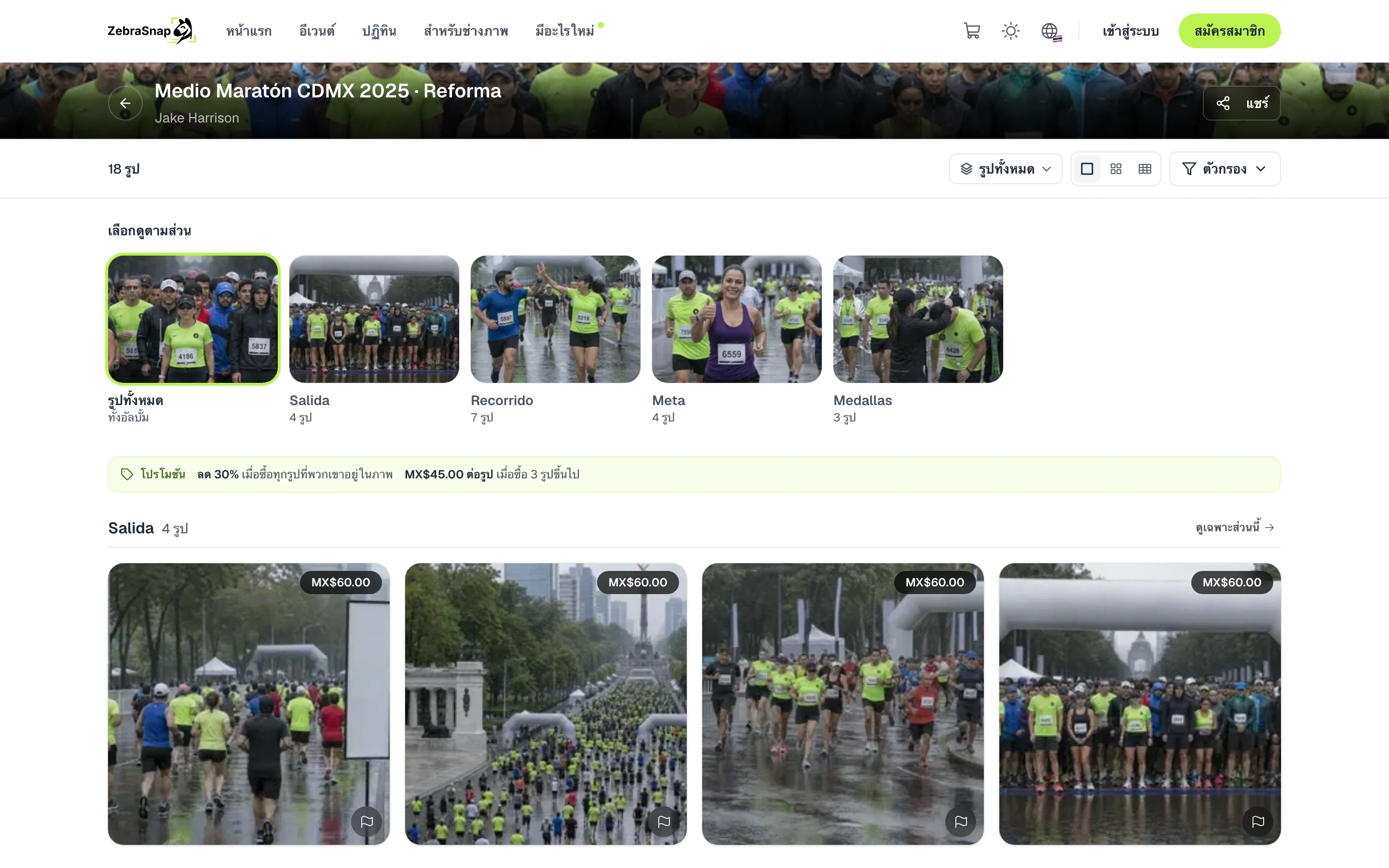Select the Meta section thumbnail

[737, 319]
